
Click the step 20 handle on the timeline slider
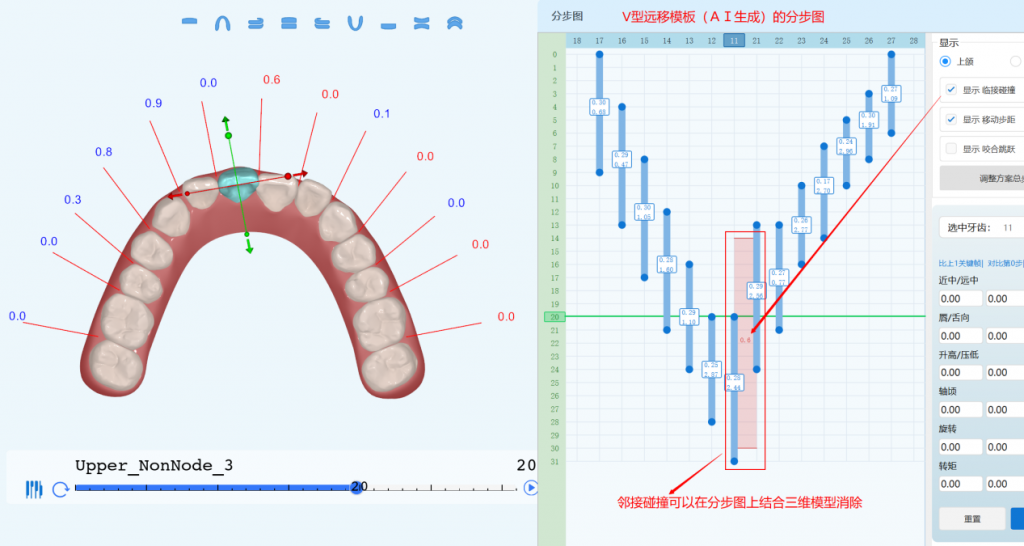356,487
